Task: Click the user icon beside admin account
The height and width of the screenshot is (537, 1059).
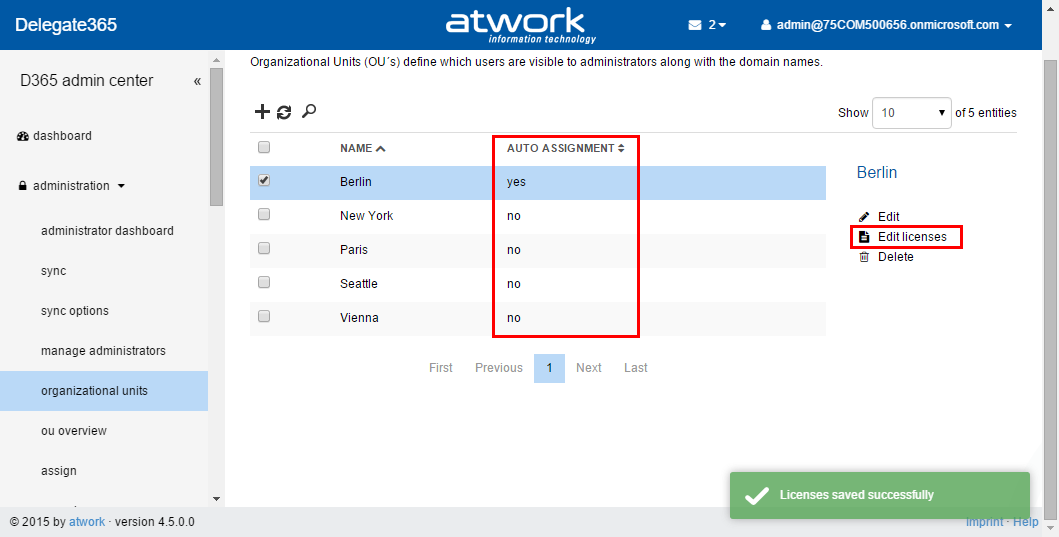Action: (x=766, y=25)
